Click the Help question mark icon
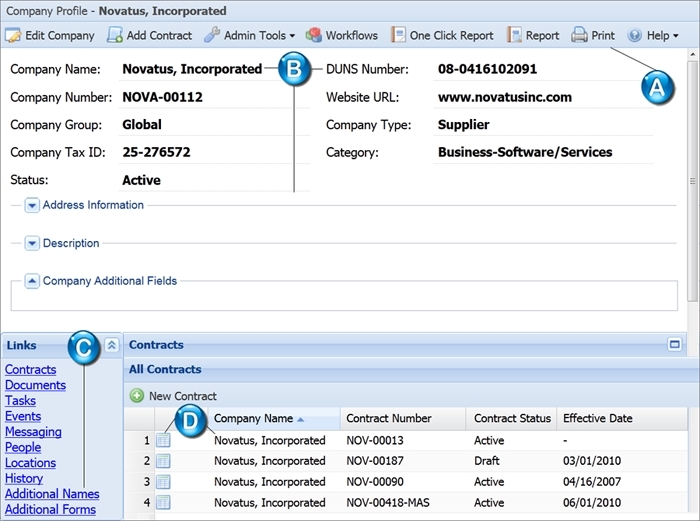 tap(634, 35)
